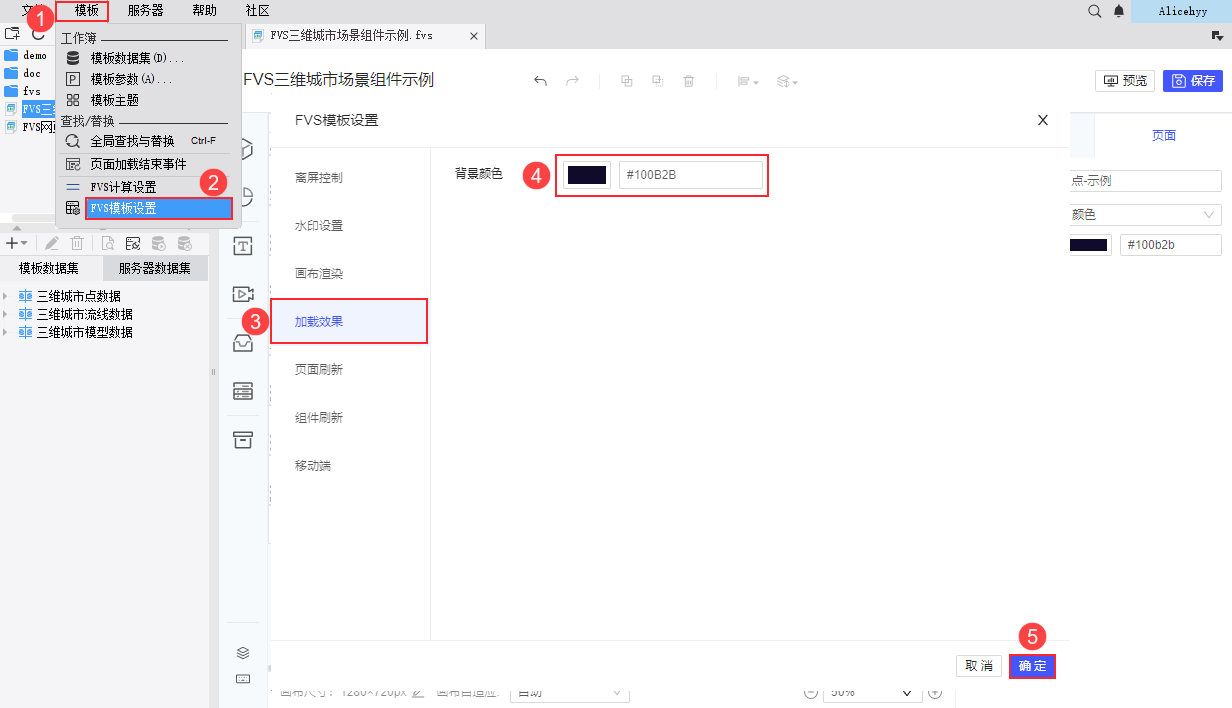Screen dimensions: 1232x708
Task: Select 加载效果 in the settings sidebar
Action: (350, 322)
